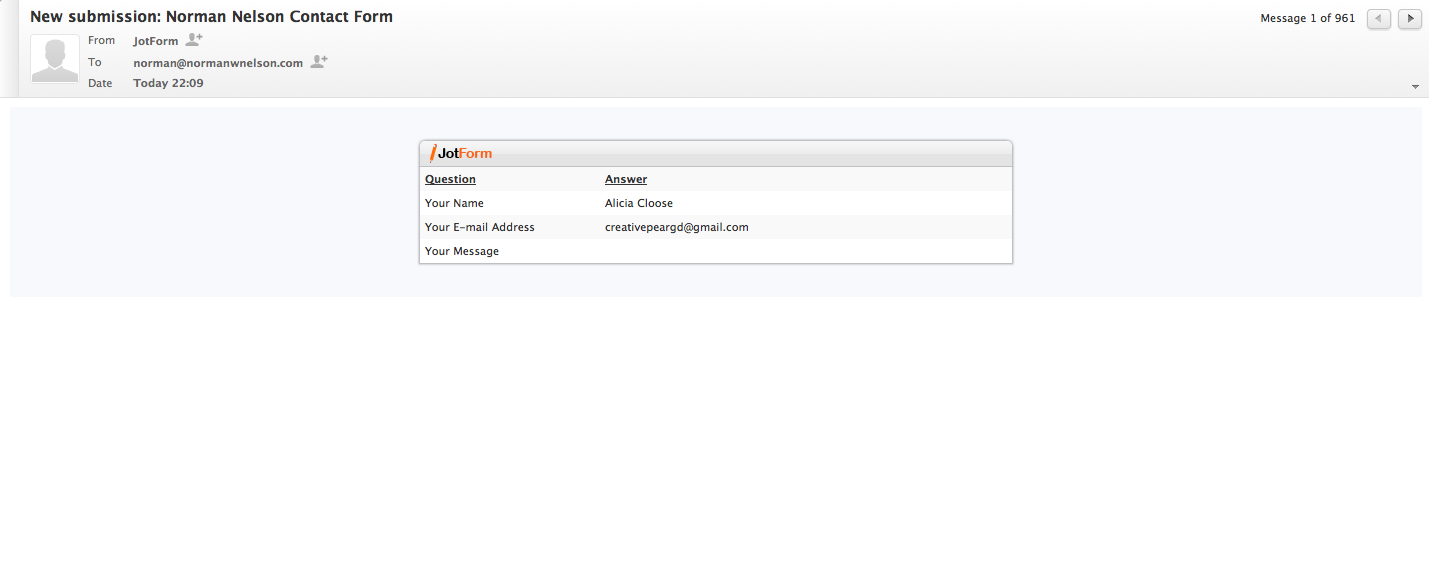Click the Message 1 of 961 counter
Screen dimensions: 1429x584
[1307, 19]
